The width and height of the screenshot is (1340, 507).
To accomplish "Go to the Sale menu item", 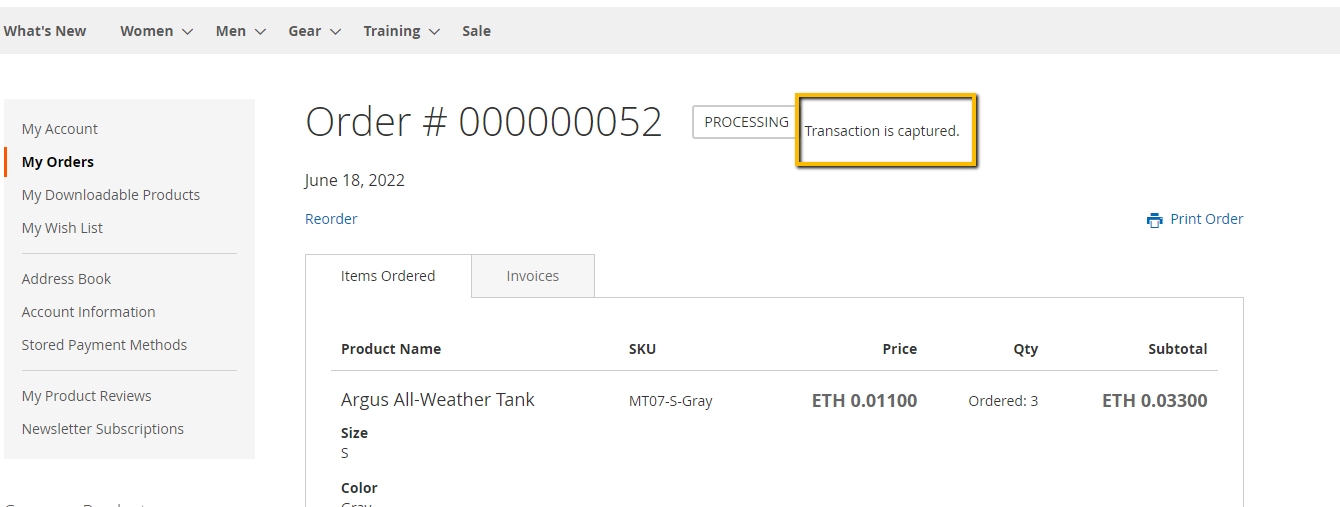I will [476, 31].
